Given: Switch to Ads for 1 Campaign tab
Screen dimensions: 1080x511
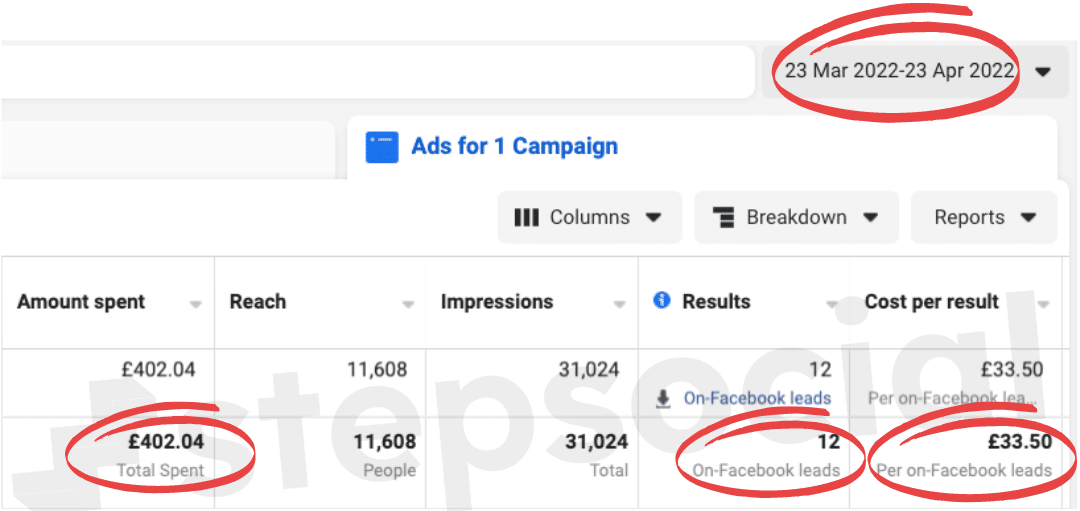Looking at the screenshot, I should [x=514, y=147].
